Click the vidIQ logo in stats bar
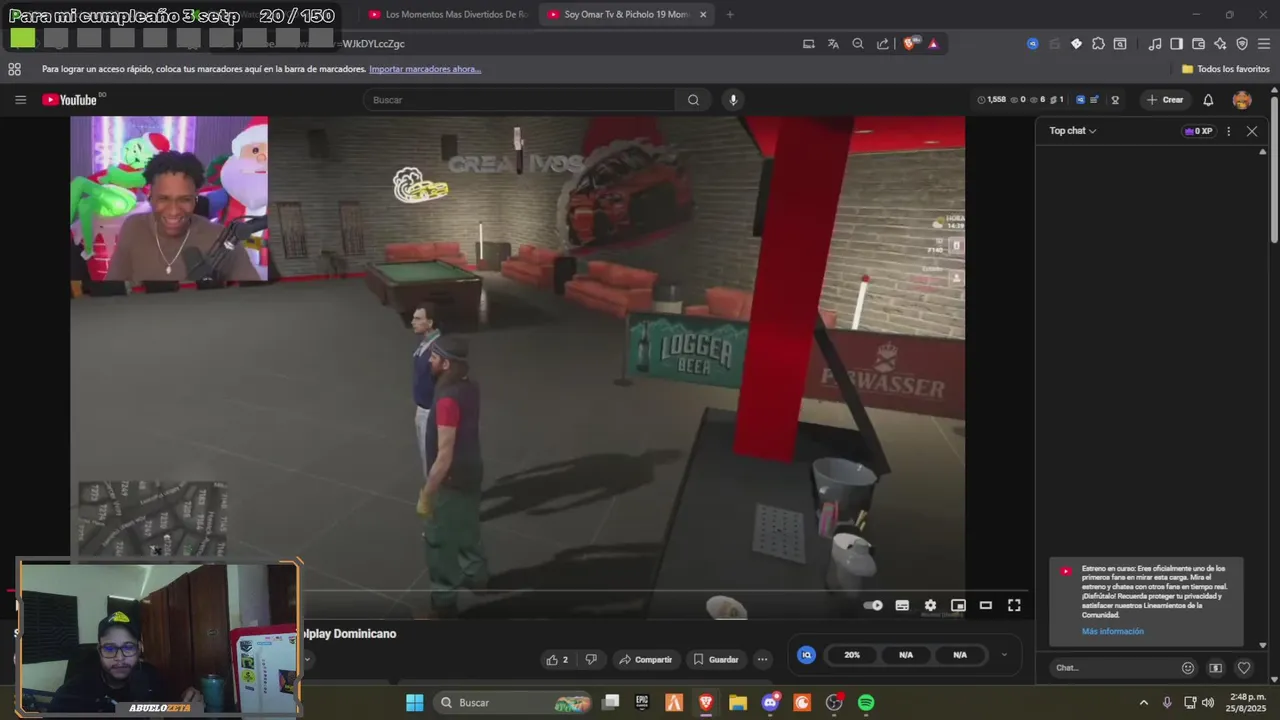The image size is (1280, 720). tap(806, 655)
